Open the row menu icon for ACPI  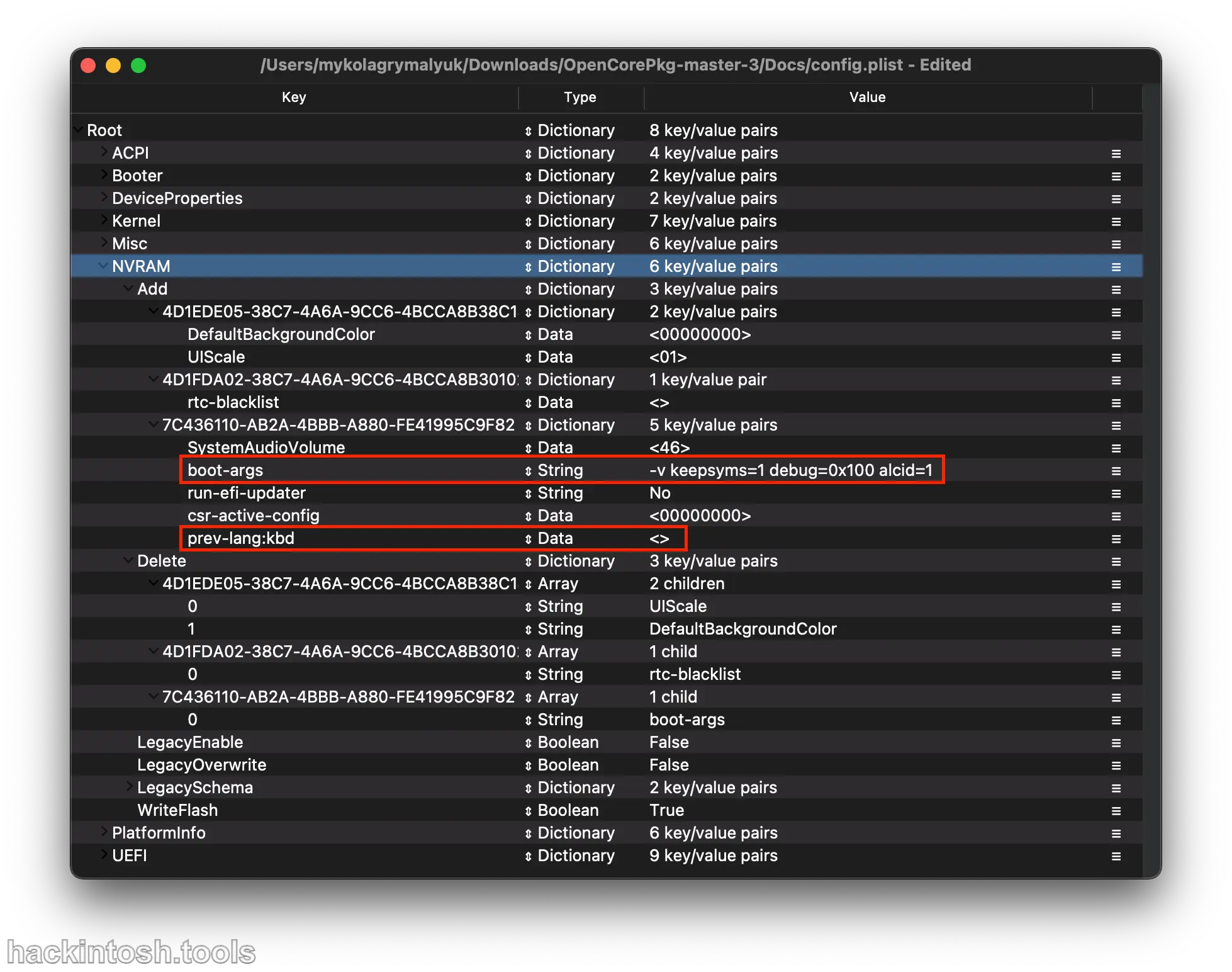(x=1116, y=154)
